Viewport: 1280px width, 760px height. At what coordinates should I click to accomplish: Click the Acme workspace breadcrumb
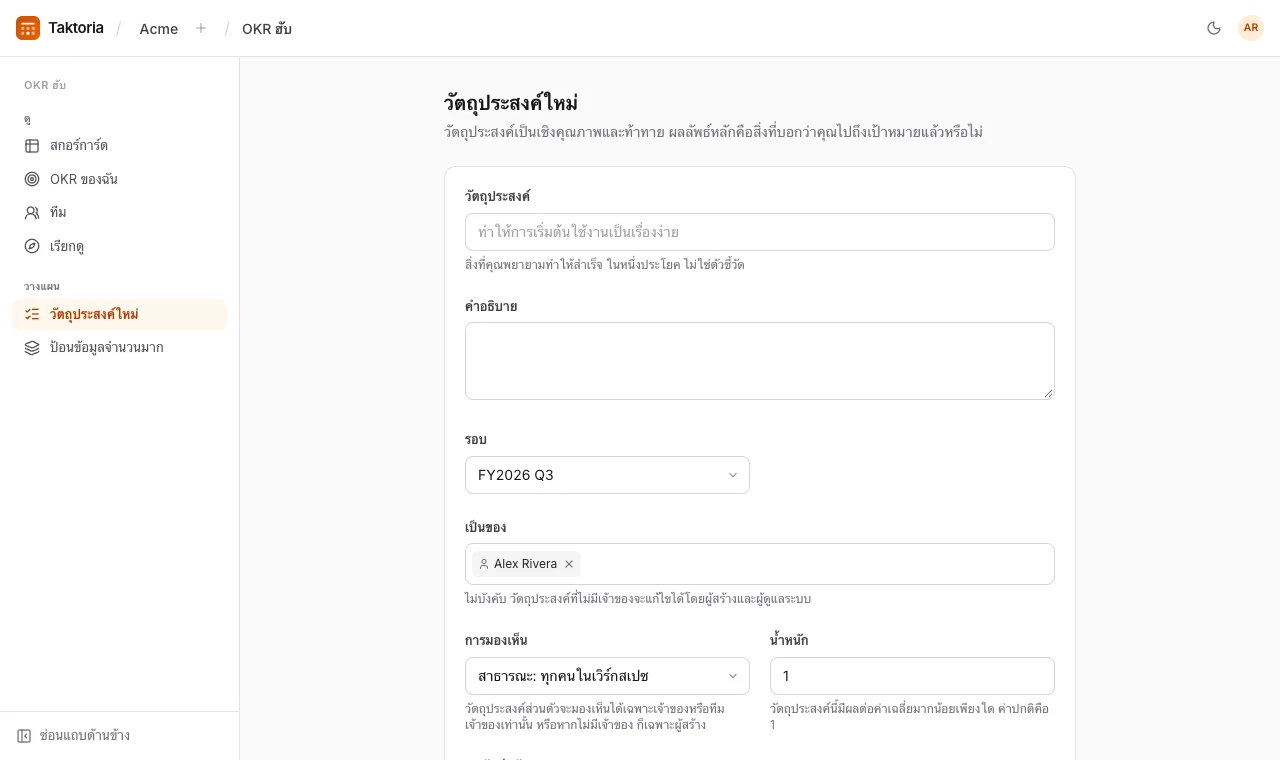pos(159,29)
